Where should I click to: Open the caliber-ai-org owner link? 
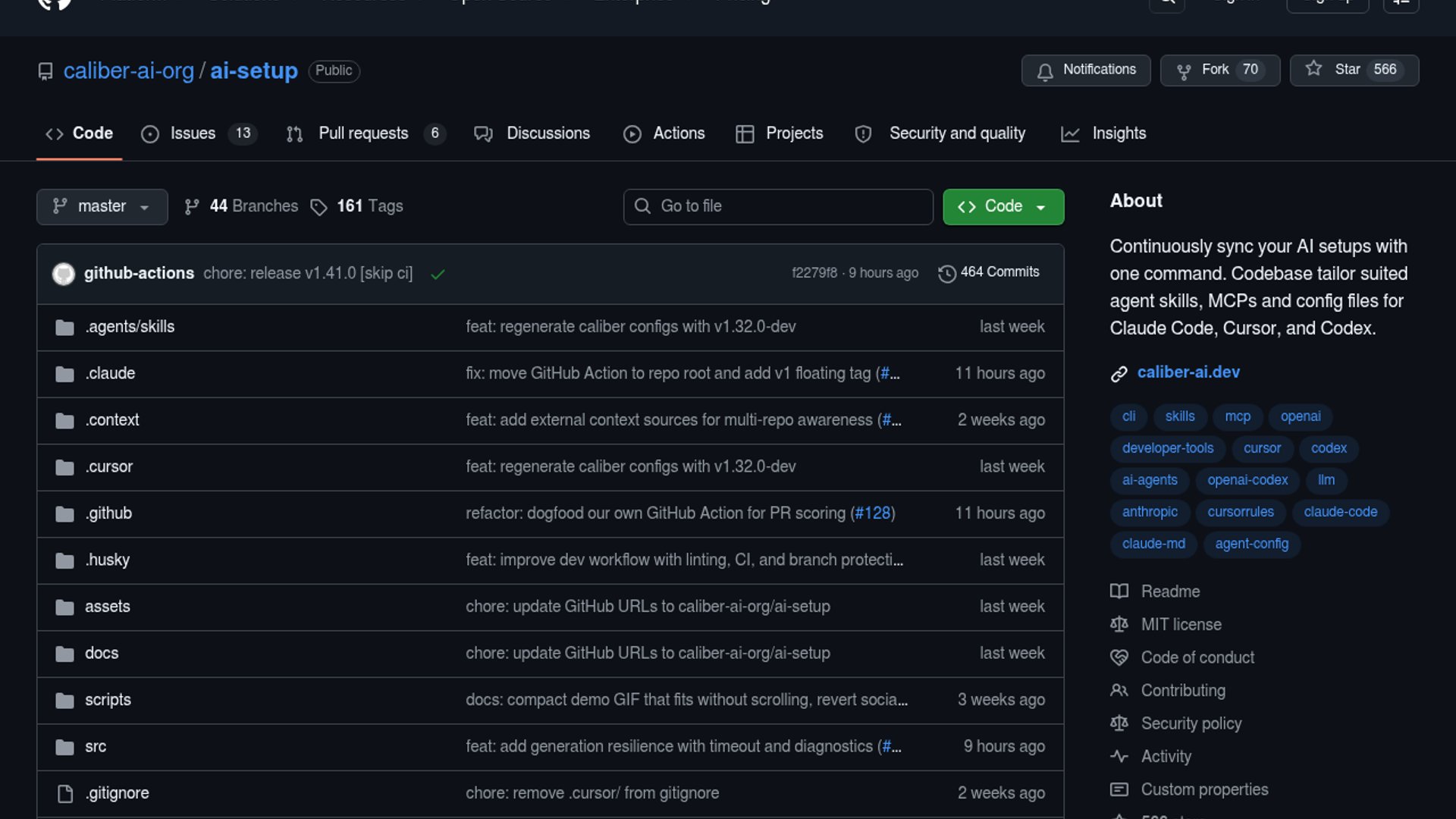[x=128, y=71]
